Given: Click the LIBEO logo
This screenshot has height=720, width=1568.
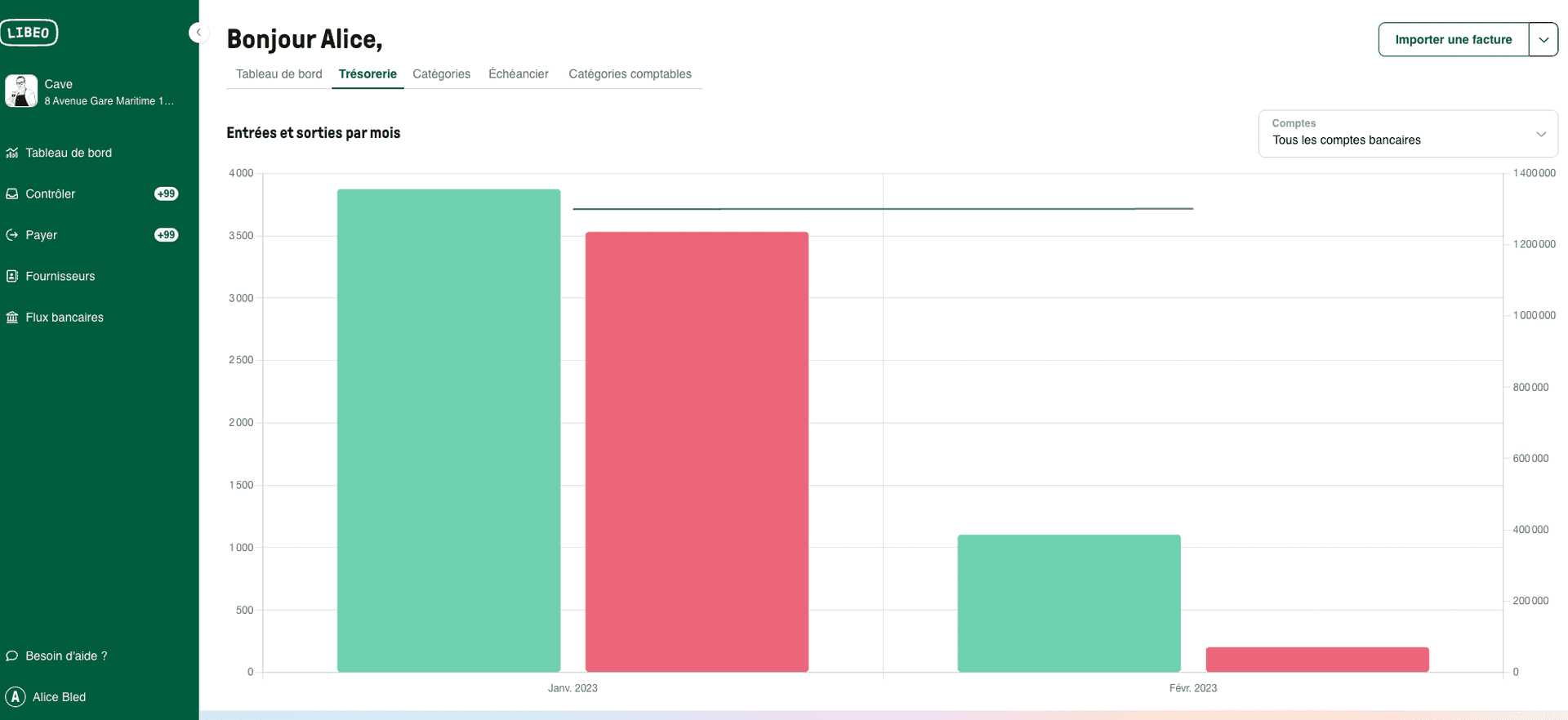Looking at the screenshot, I should tap(29, 33).
